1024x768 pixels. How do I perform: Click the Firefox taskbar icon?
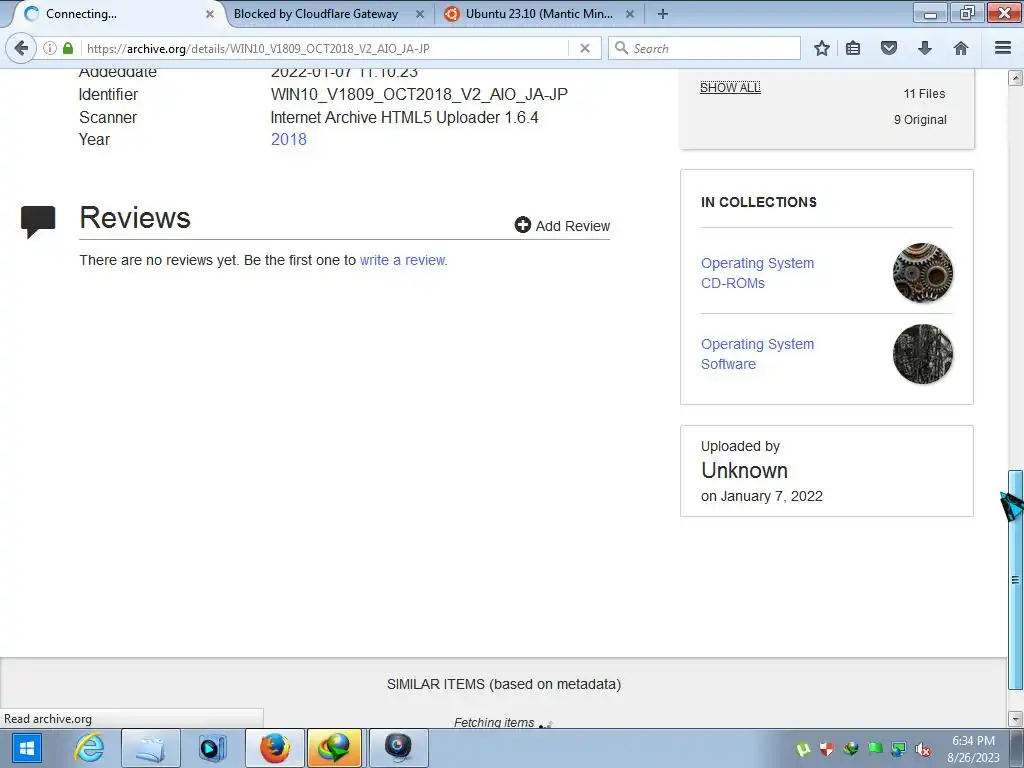click(x=274, y=748)
